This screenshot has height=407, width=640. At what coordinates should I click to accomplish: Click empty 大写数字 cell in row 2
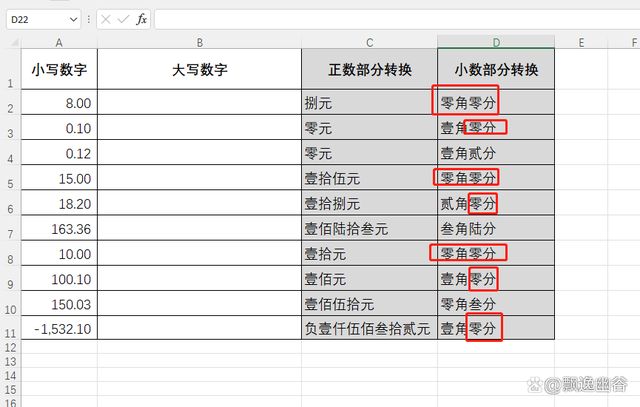[200, 102]
